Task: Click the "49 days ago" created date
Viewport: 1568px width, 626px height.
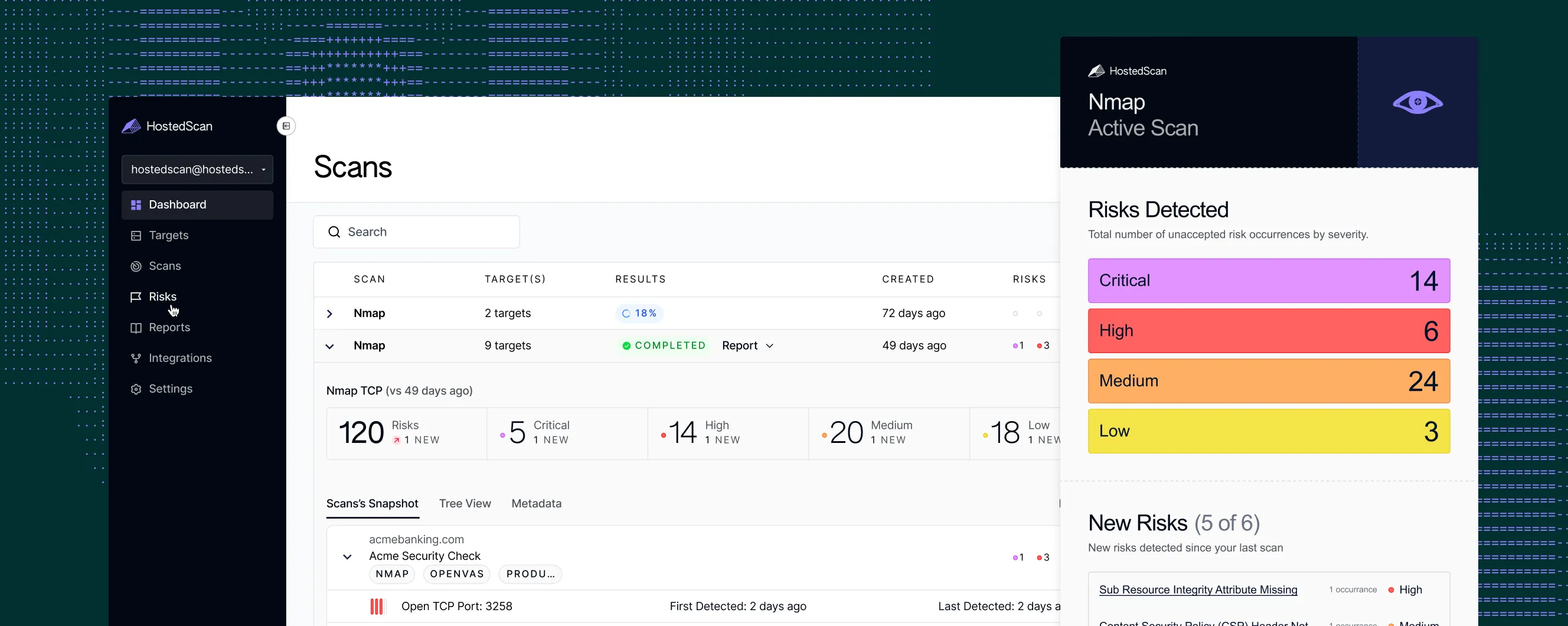Action: (914, 346)
